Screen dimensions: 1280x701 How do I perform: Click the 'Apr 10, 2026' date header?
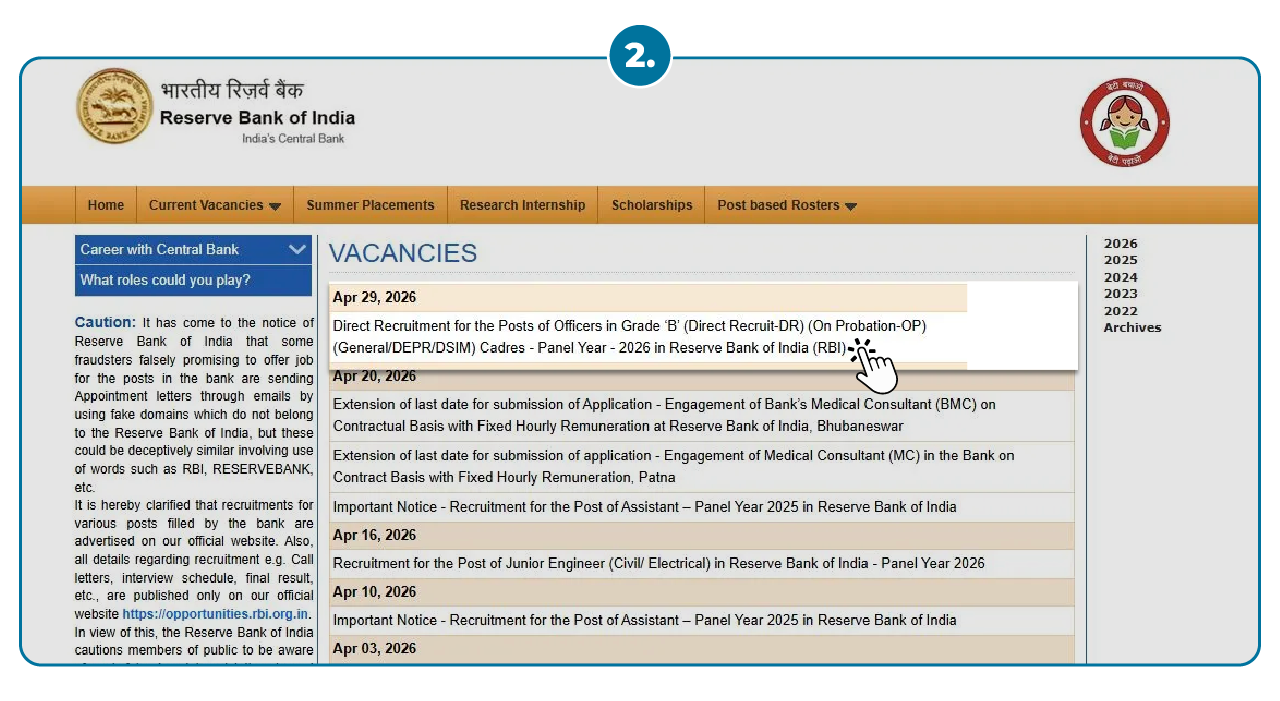click(x=374, y=592)
